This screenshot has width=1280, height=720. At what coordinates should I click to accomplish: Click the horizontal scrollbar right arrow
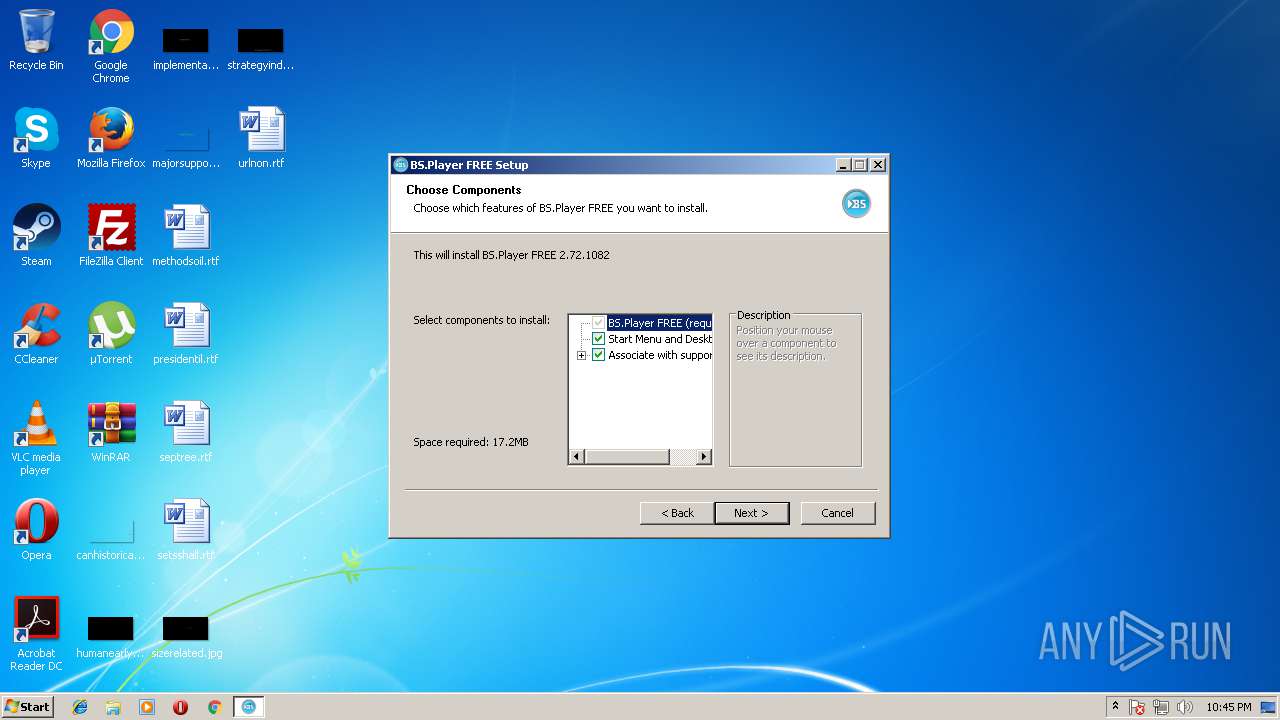[x=704, y=457]
